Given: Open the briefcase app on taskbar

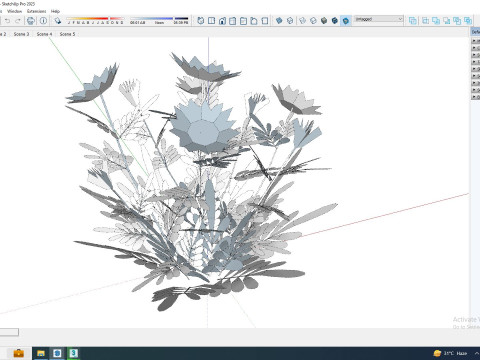Looking at the screenshot, I should pos(19,353).
